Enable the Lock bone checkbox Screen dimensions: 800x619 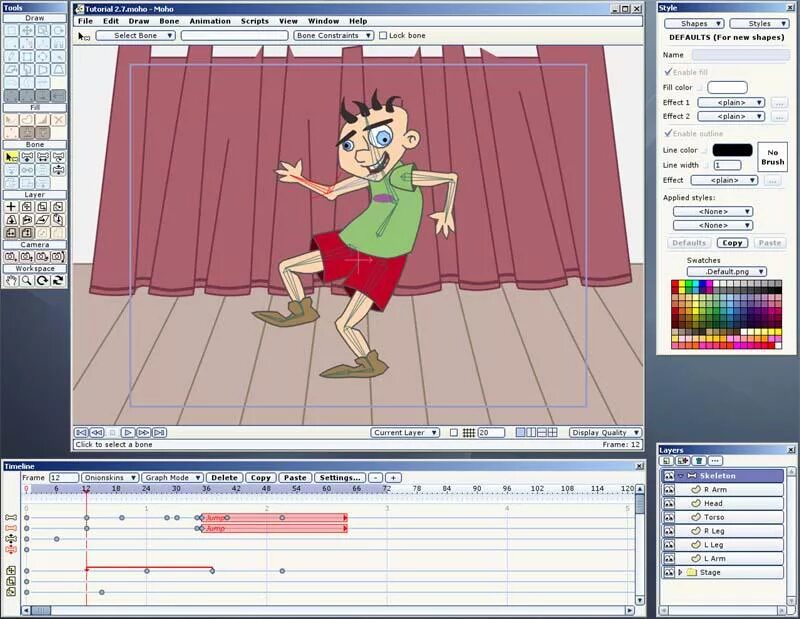point(383,36)
